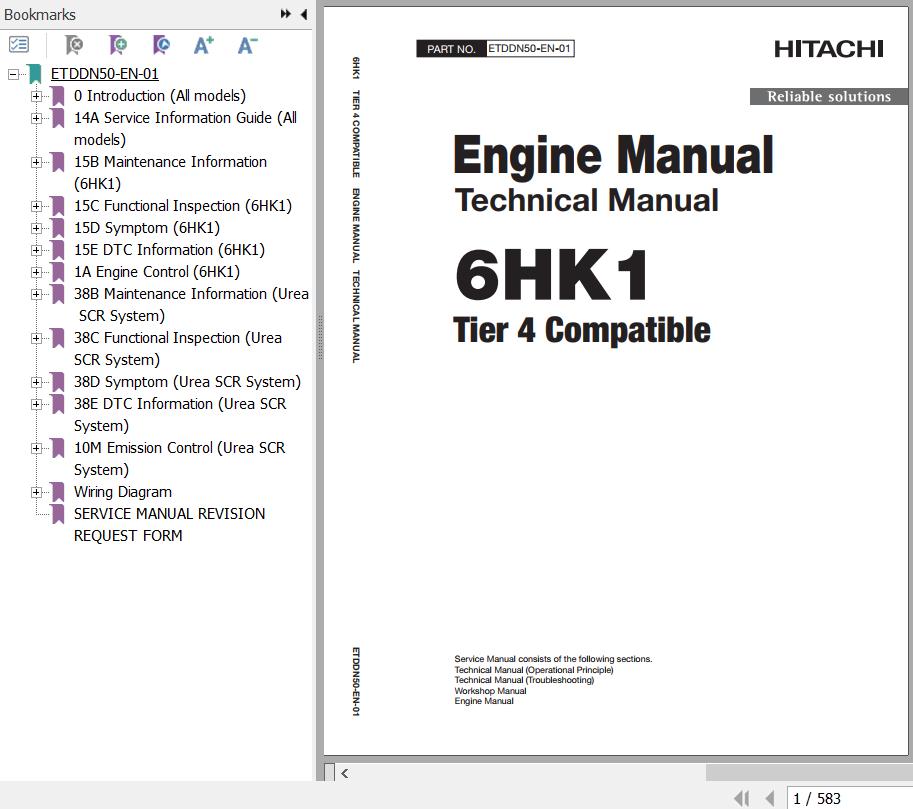Click the 'Reliable solutions' banner

tap(828, 97)
